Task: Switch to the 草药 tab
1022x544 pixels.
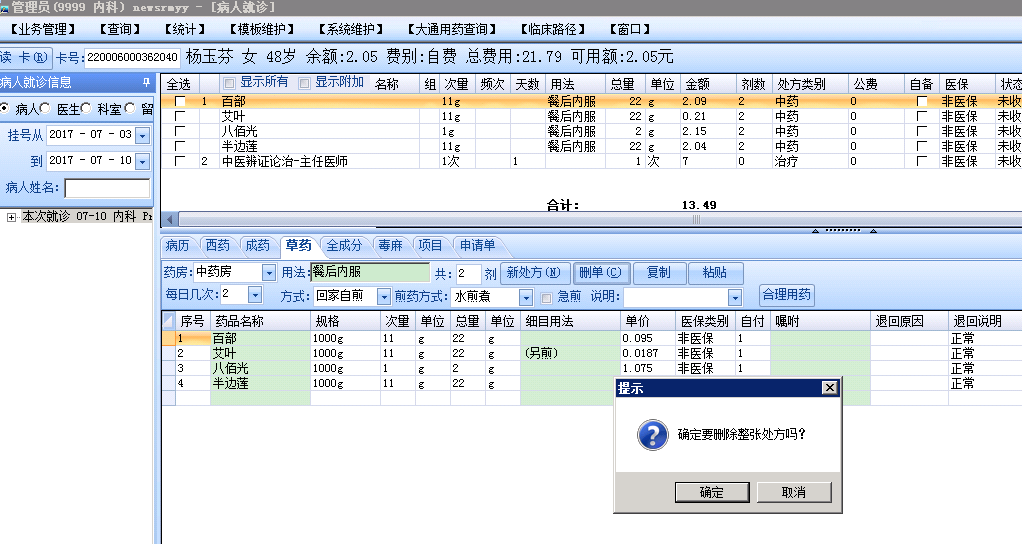Action: click(299, 246)
